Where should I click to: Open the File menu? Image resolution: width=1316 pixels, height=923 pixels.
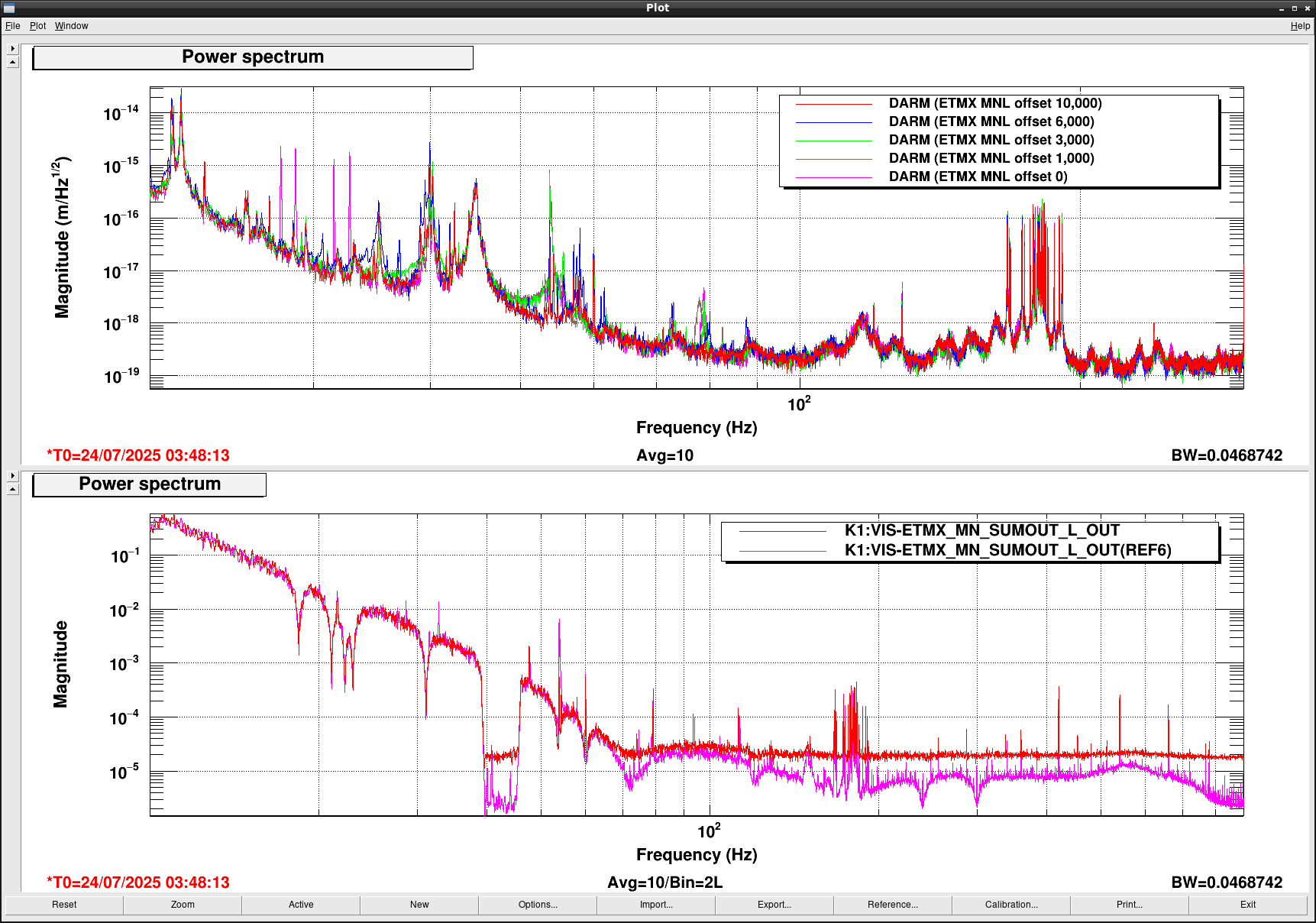pyautogui.click(x=12, y=26)
